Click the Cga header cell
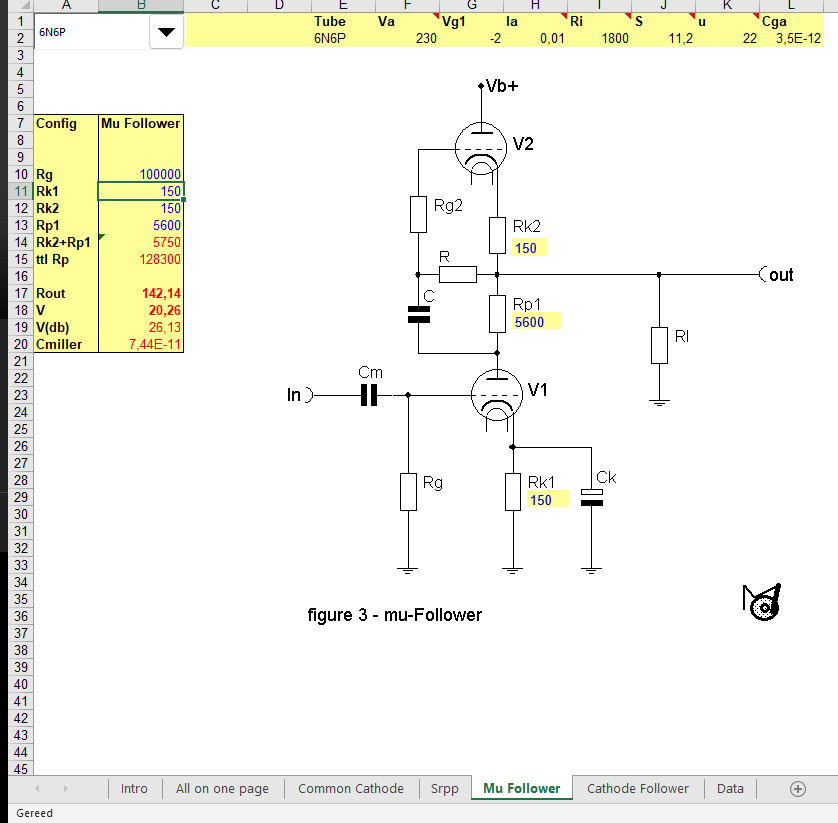 pos(792,21)
